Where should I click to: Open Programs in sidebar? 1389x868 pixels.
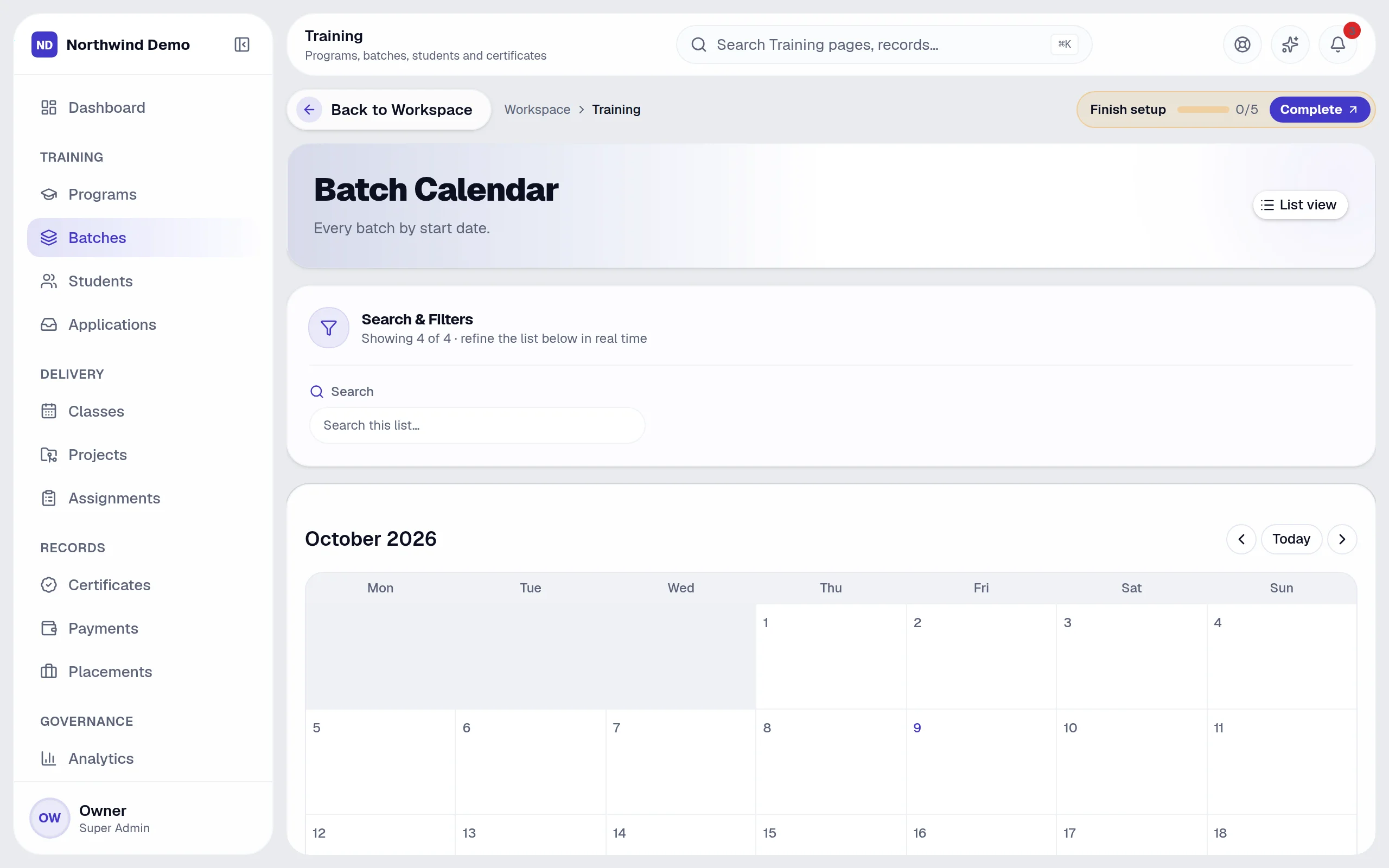[143, 194]
